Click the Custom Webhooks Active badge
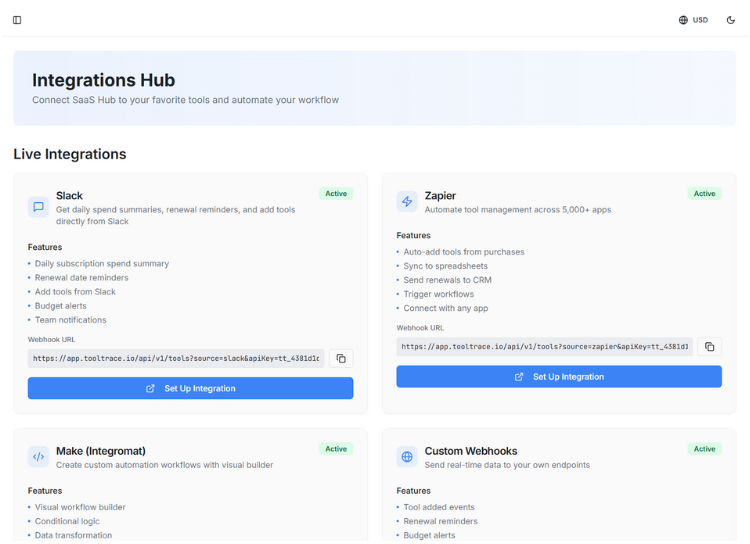The width and height of the screenshot is (750, 544). 704,449
